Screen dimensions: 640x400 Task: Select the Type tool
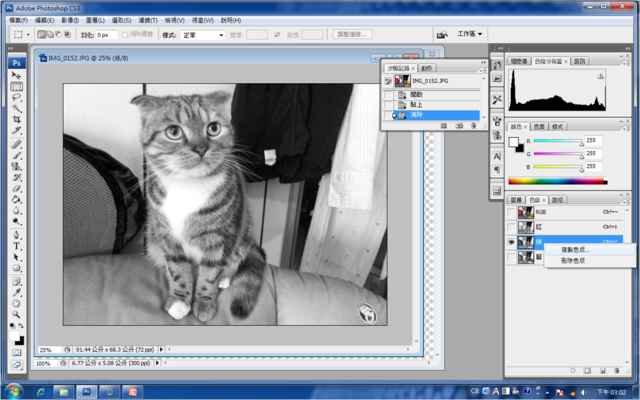[16, 246]
